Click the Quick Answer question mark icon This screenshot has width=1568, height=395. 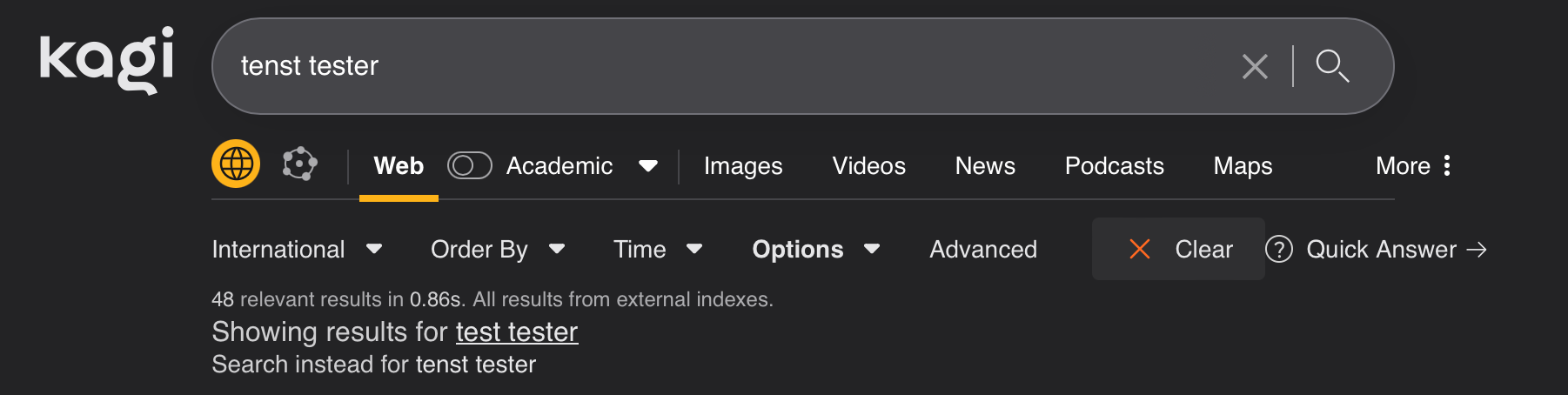1278,250
